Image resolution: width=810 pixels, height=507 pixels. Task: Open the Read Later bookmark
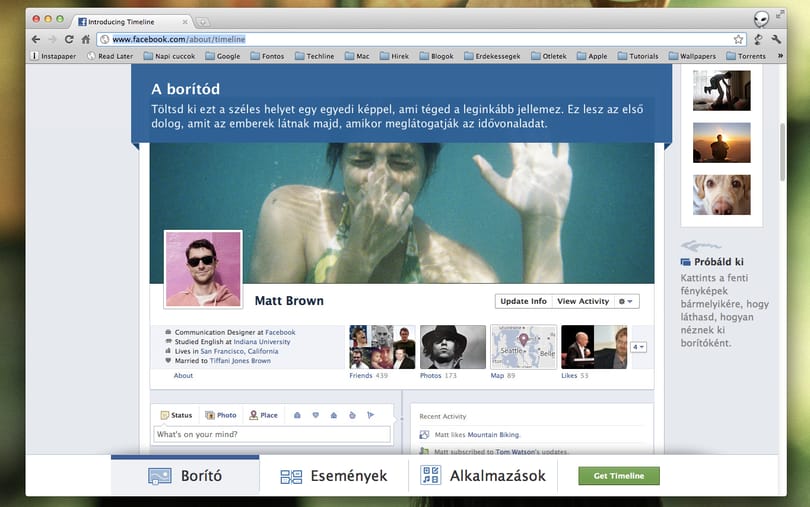(110, 56)
